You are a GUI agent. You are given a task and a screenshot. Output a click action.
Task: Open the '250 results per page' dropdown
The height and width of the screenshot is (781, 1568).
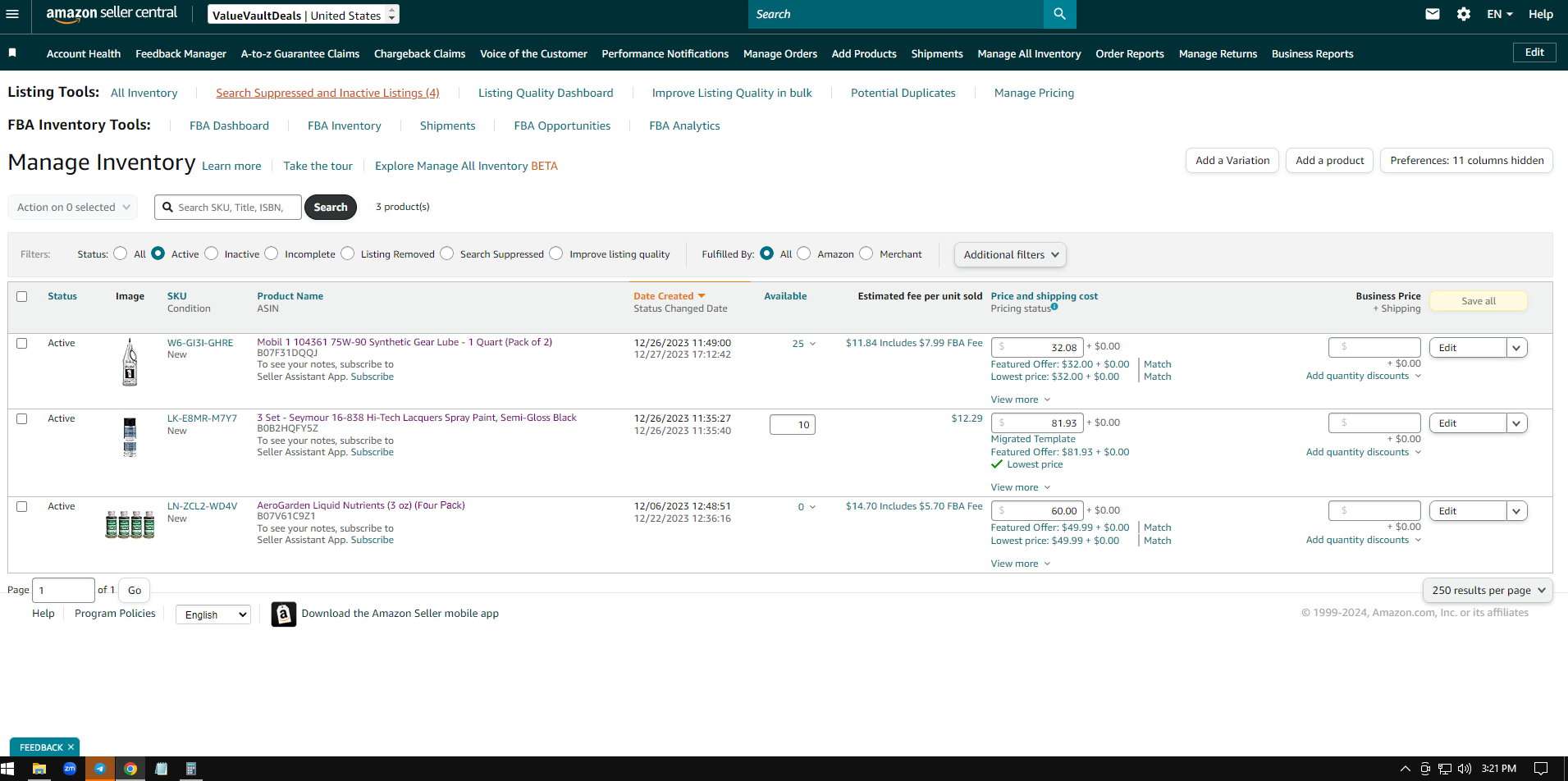coord(1488,590)
